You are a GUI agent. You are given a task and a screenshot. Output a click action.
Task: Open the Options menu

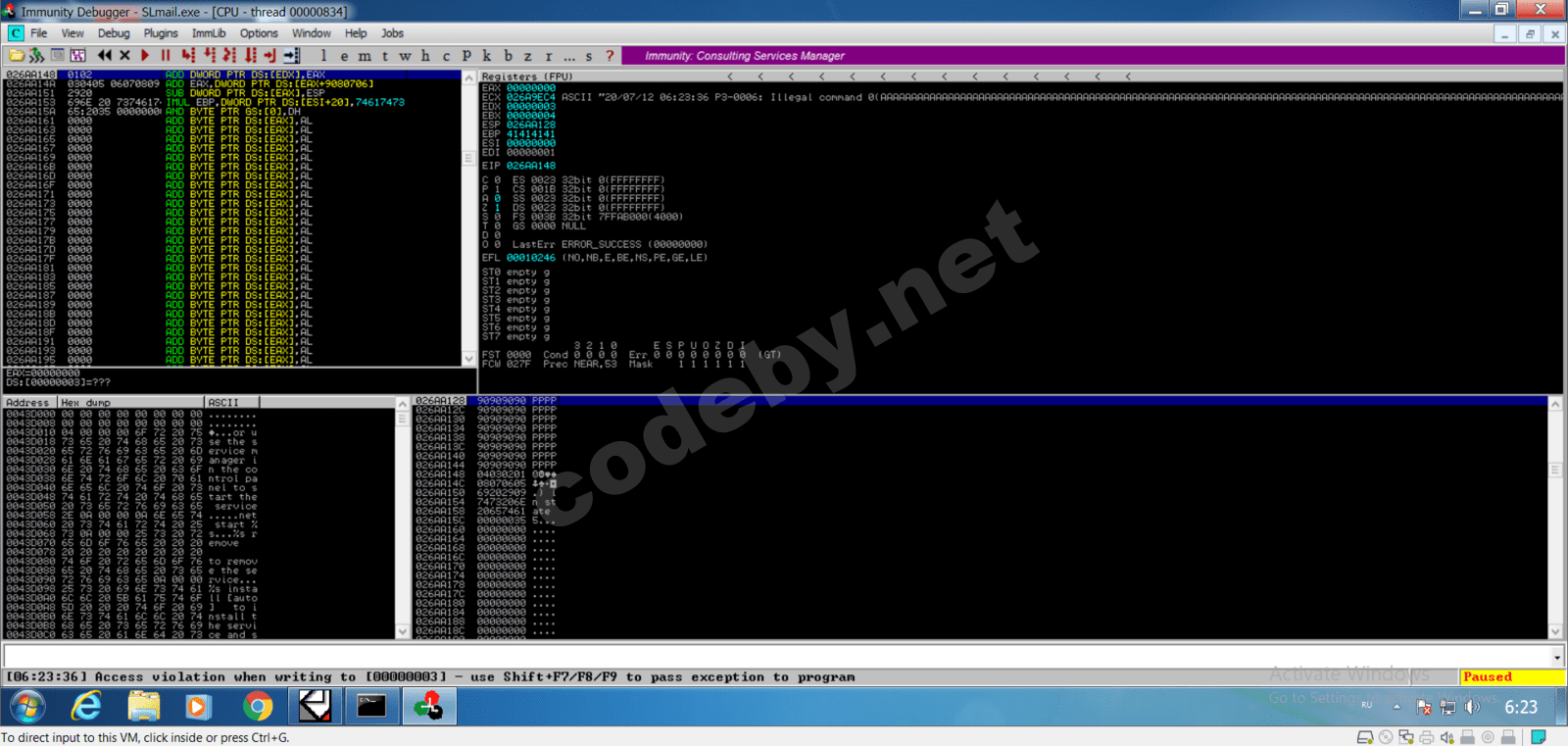(259, 33)
